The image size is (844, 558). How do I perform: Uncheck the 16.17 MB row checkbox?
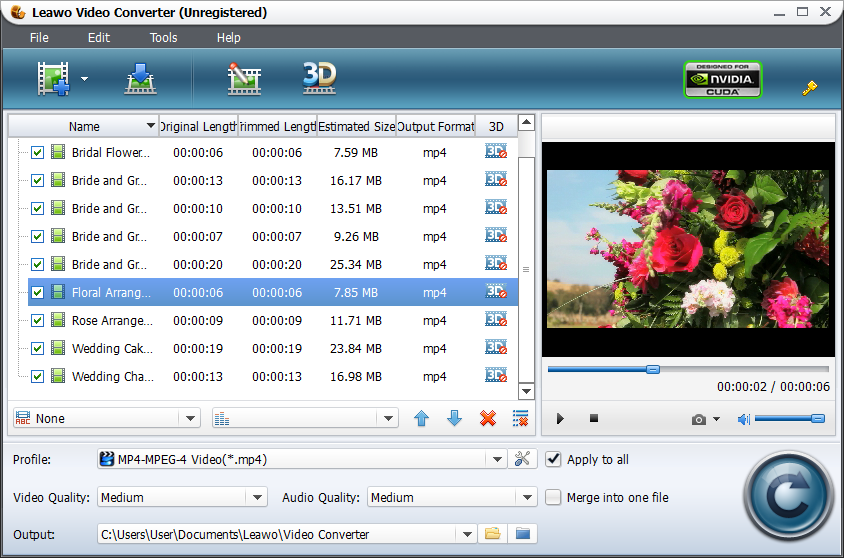point(37,181)
